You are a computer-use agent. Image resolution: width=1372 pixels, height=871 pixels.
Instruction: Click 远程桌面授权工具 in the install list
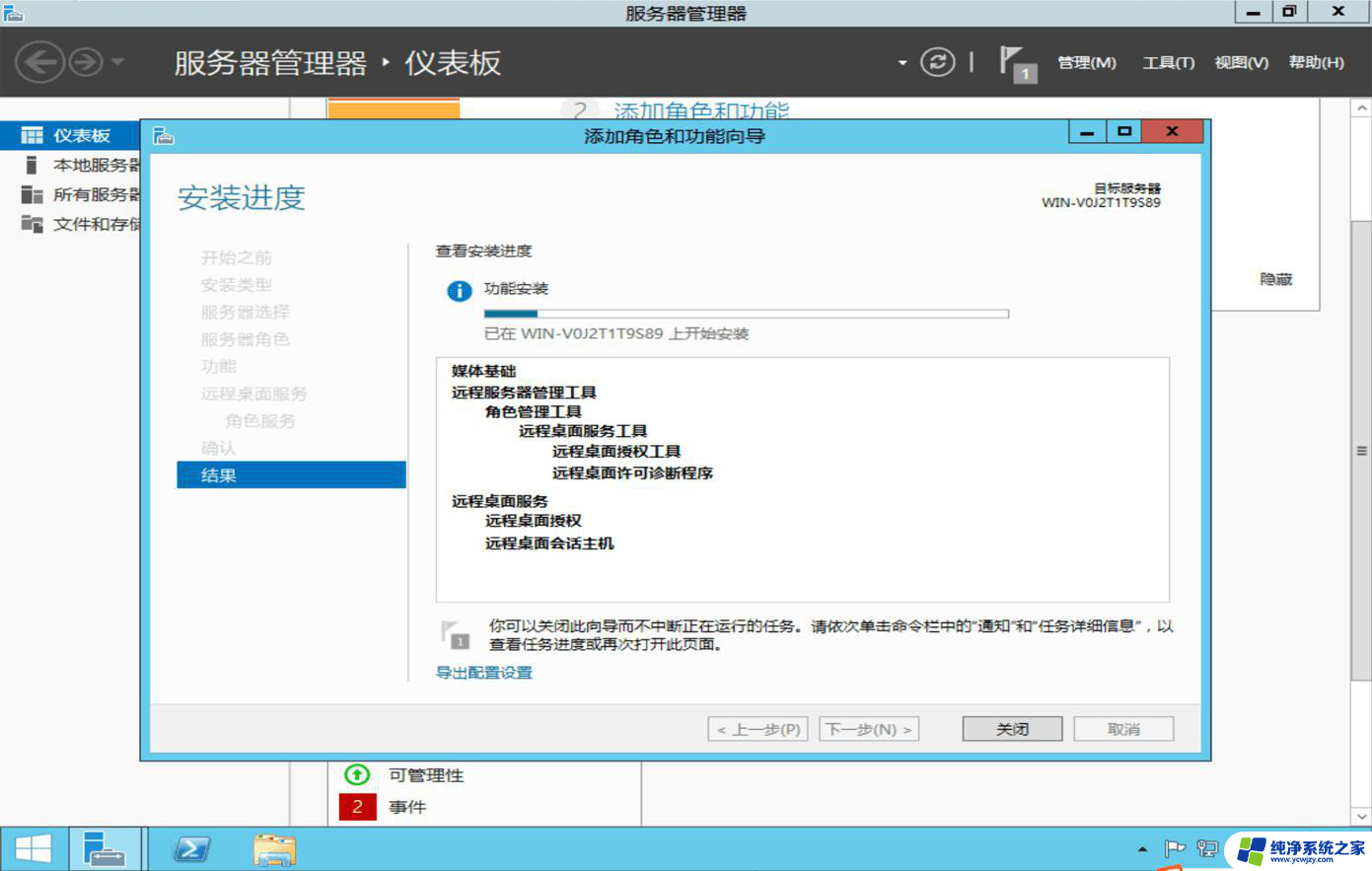click(x=616, y=451)
